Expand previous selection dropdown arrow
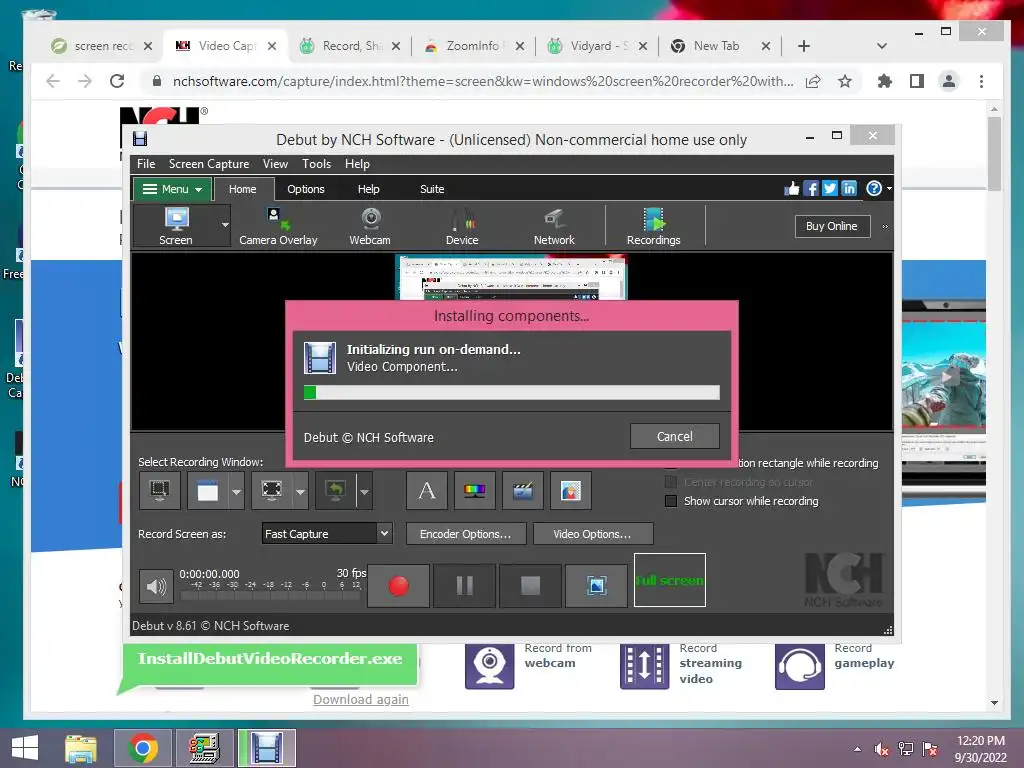 point(364,490)
